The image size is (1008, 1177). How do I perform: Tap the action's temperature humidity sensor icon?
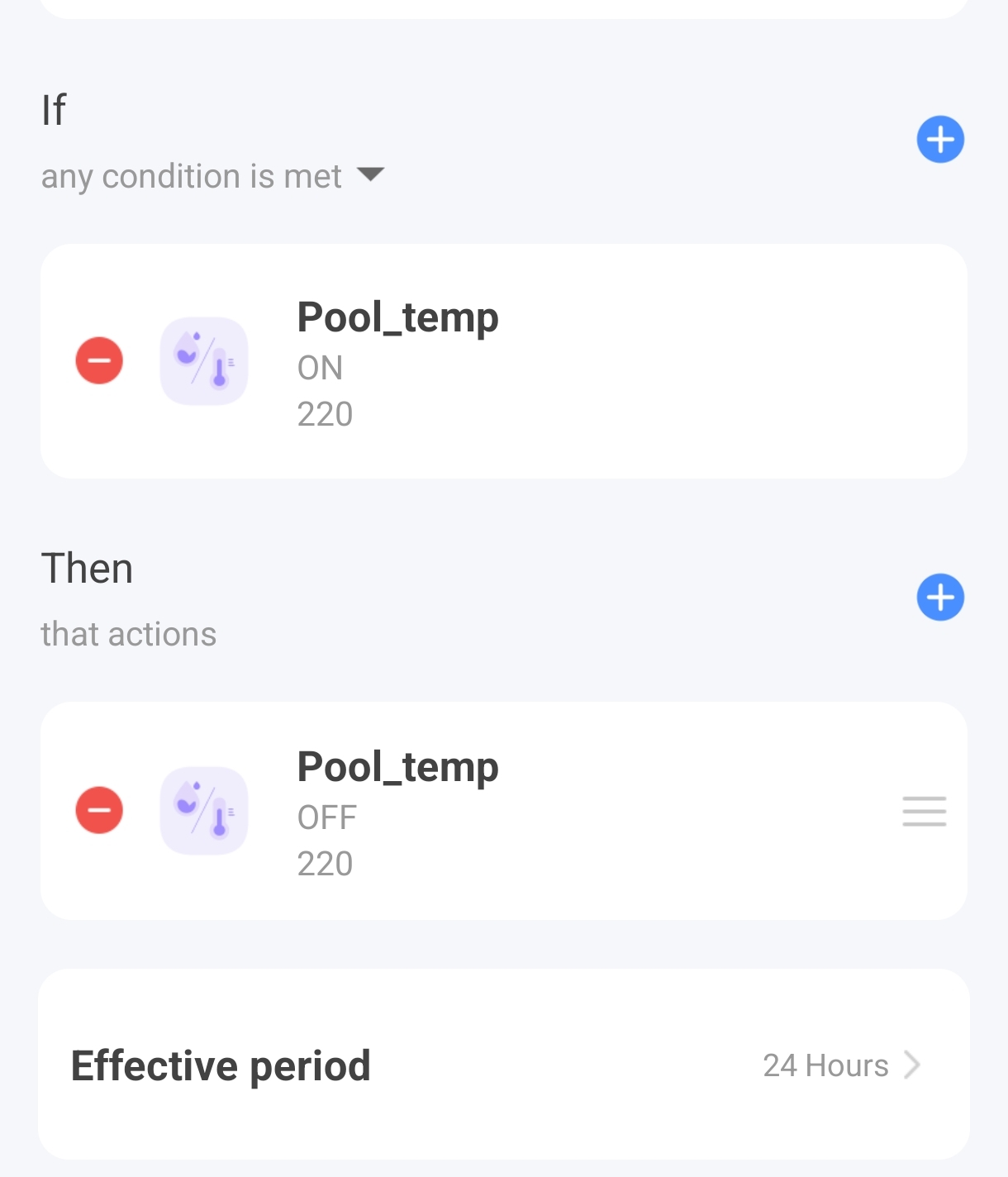click(204, 811)
